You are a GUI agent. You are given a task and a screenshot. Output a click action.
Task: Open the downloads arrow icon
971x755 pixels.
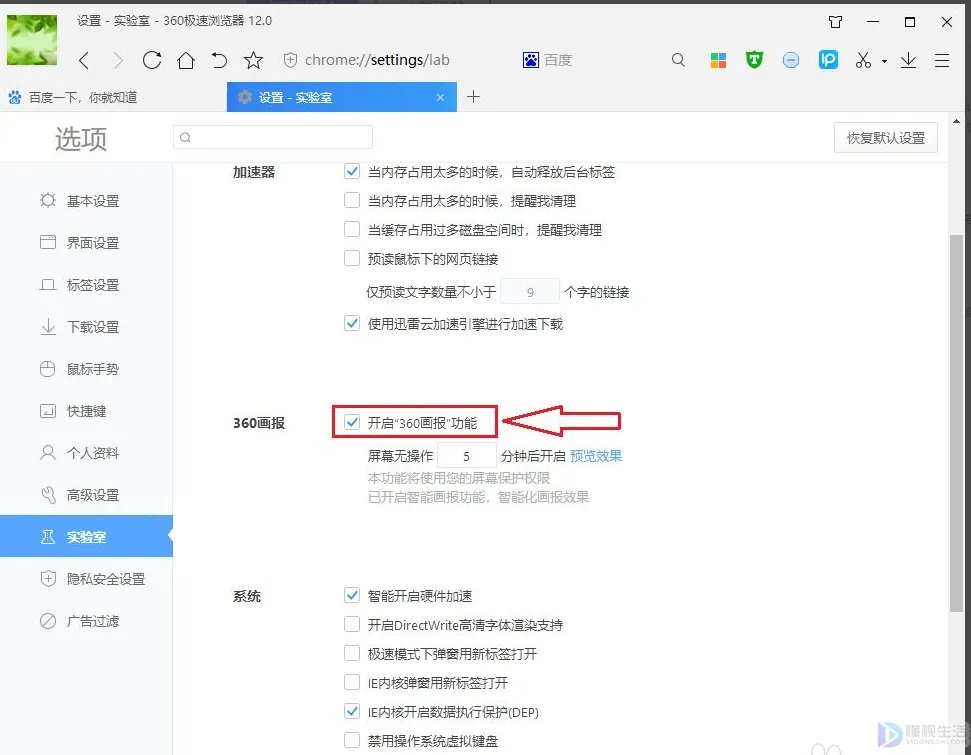(908, 60)
